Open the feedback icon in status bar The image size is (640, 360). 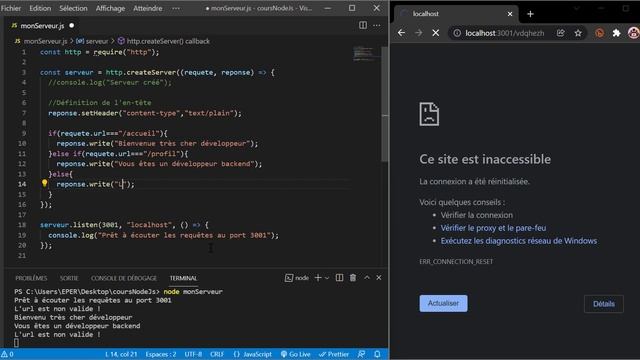point(361,354)
